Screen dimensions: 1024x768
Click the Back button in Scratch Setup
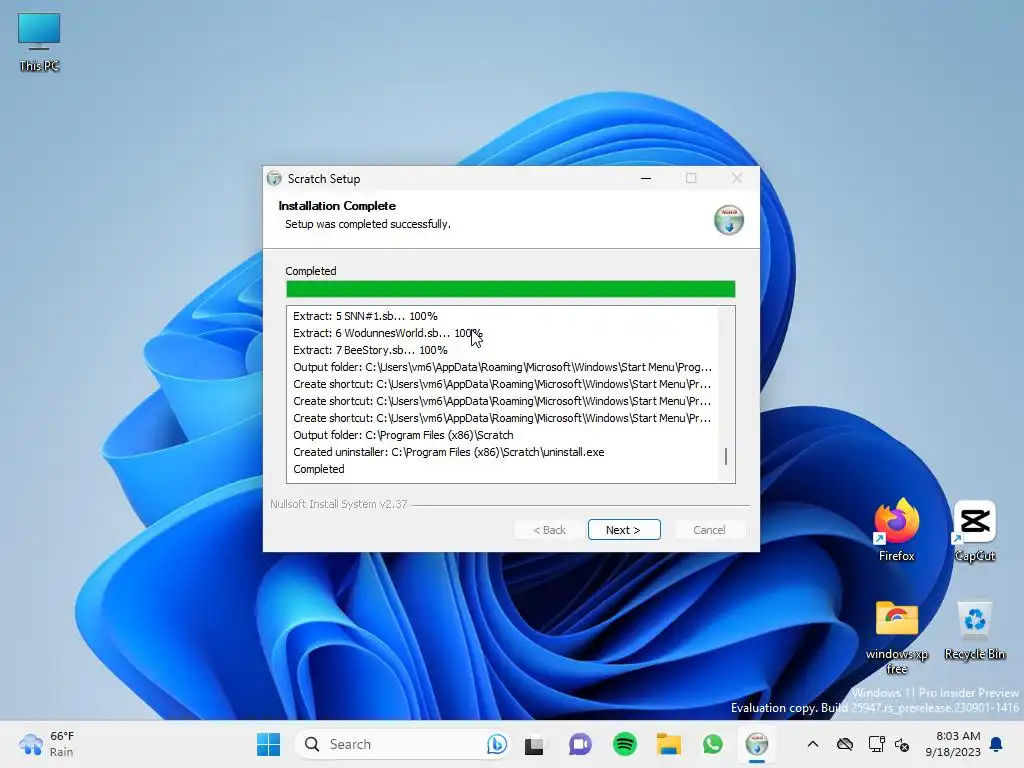coord(549,530)
